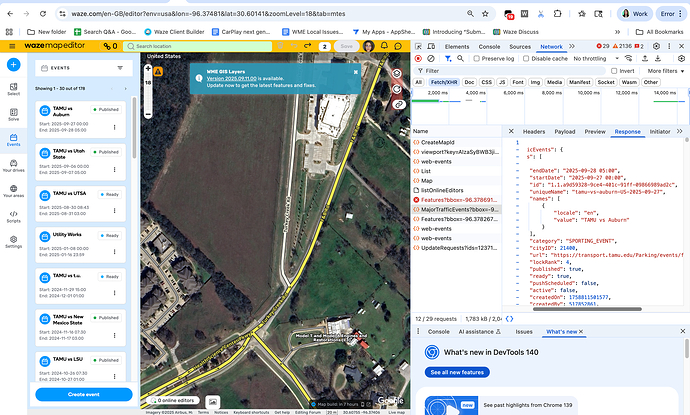This screenshot has width=690, height=415.
Task: Toggle the Fetch/XHR request filter
Action: point(444,82)
